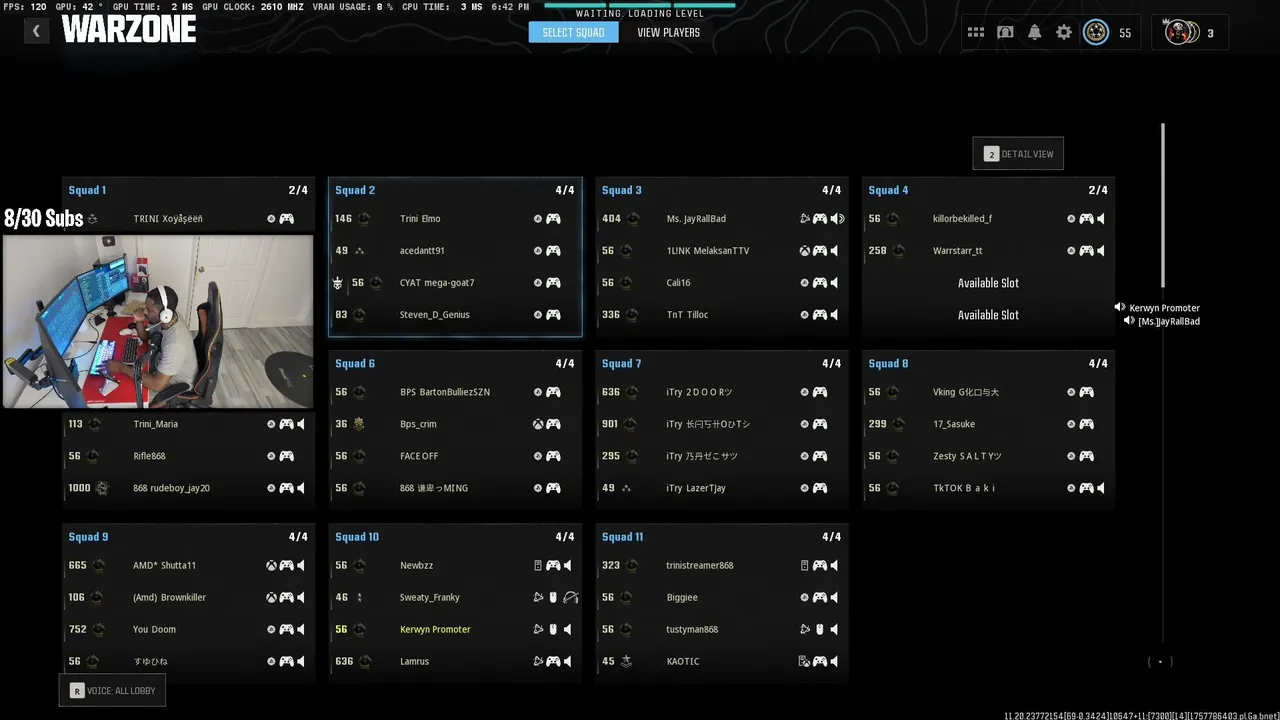The image size is (1280, 720).
Task: Mute 1L!NK MelaksanTTV speaker icon
Action: pyautogui.click(x=835, y=251)
